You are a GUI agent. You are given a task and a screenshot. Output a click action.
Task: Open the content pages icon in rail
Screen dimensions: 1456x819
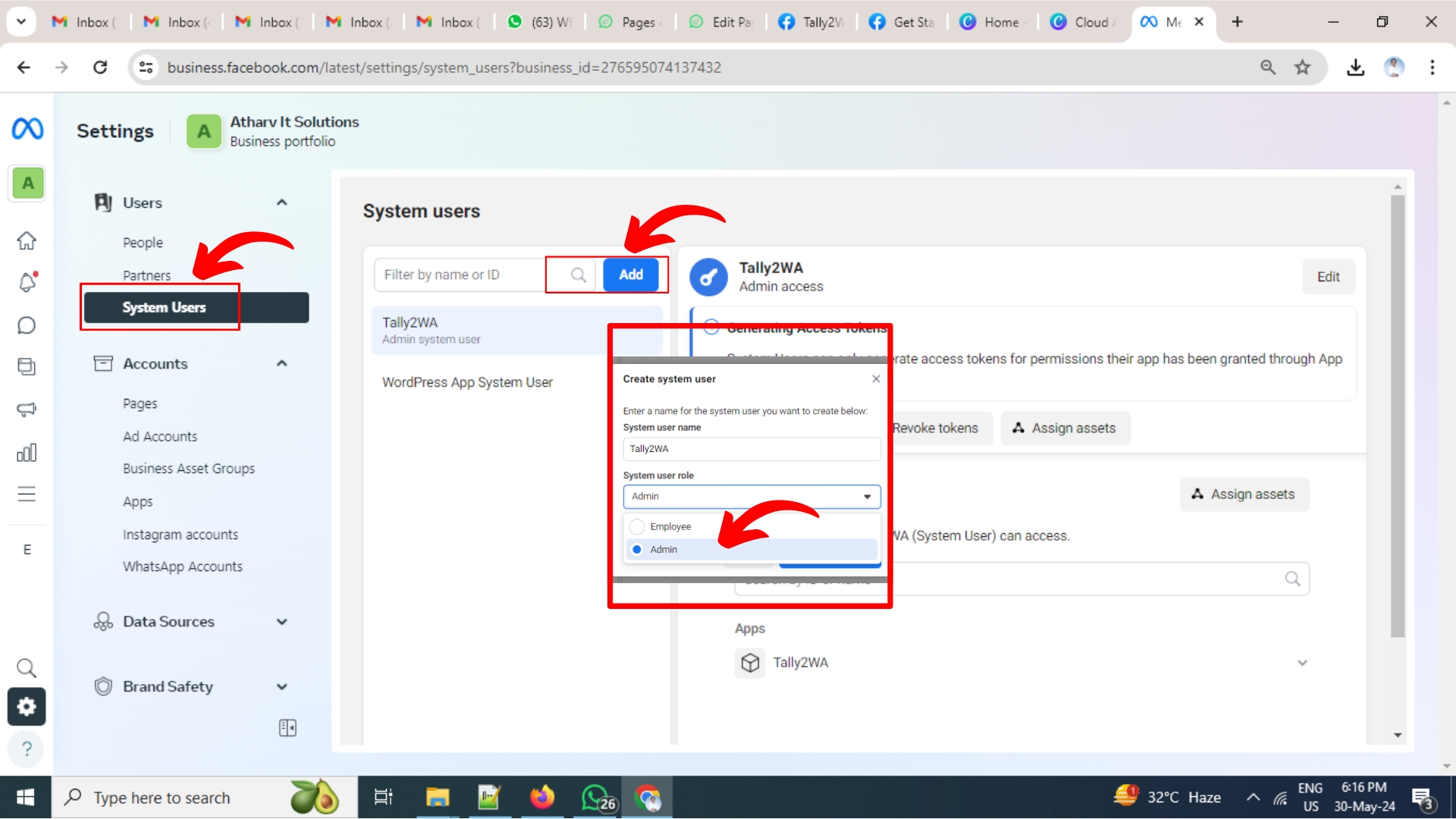(x=27, y=367)
